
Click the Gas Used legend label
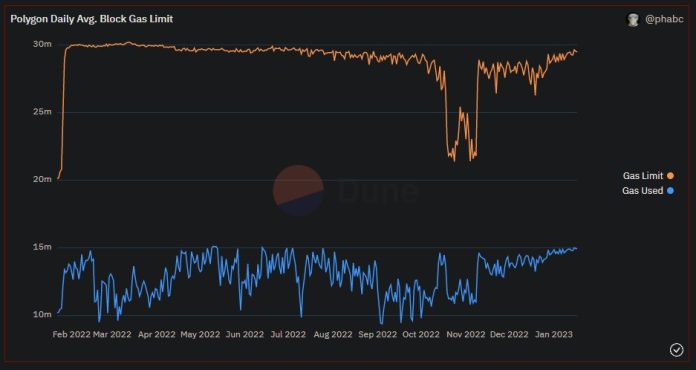pyautogui.click(x=643, y=191)
